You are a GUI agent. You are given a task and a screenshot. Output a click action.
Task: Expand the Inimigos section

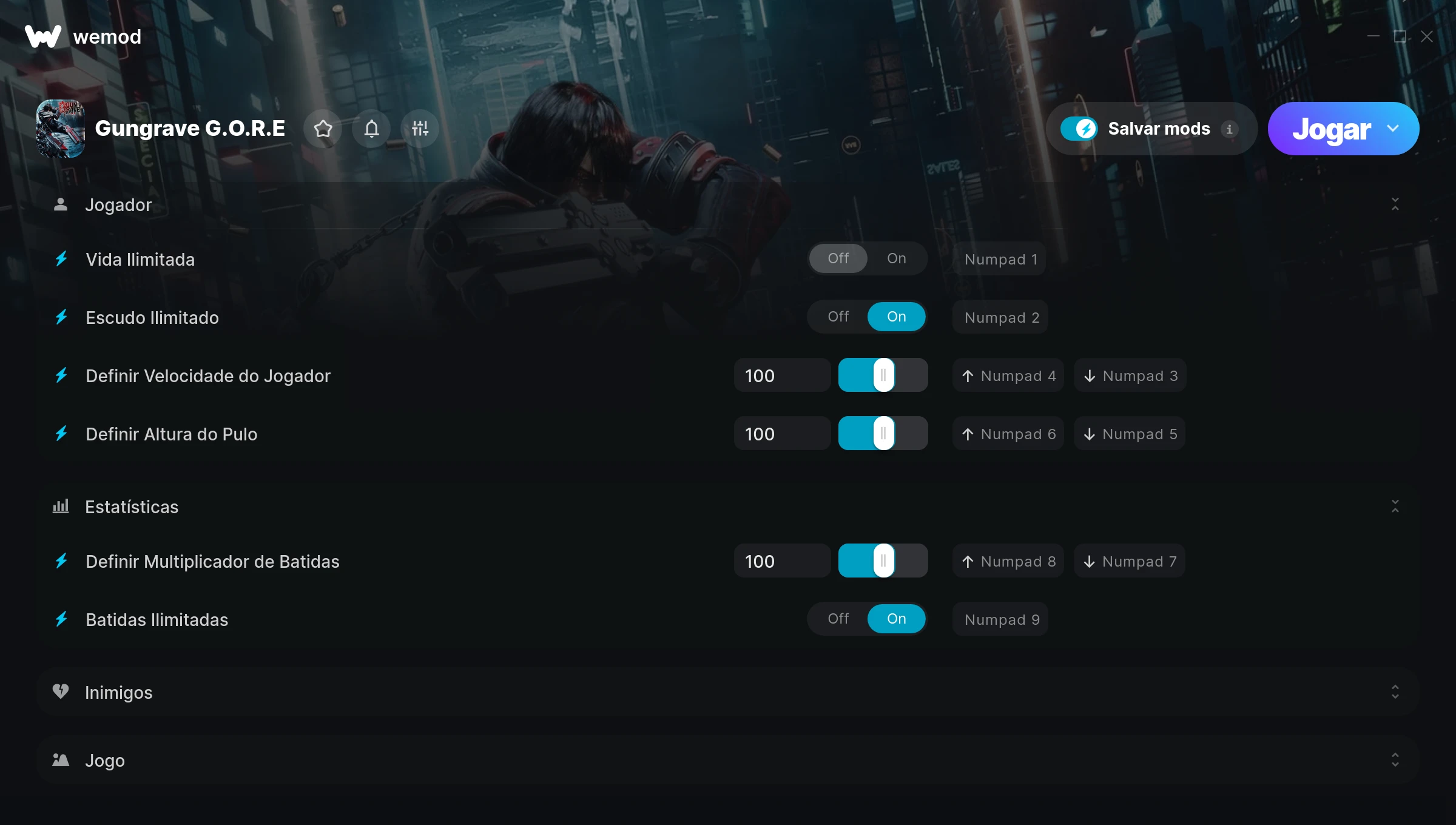pos(1395,692)
